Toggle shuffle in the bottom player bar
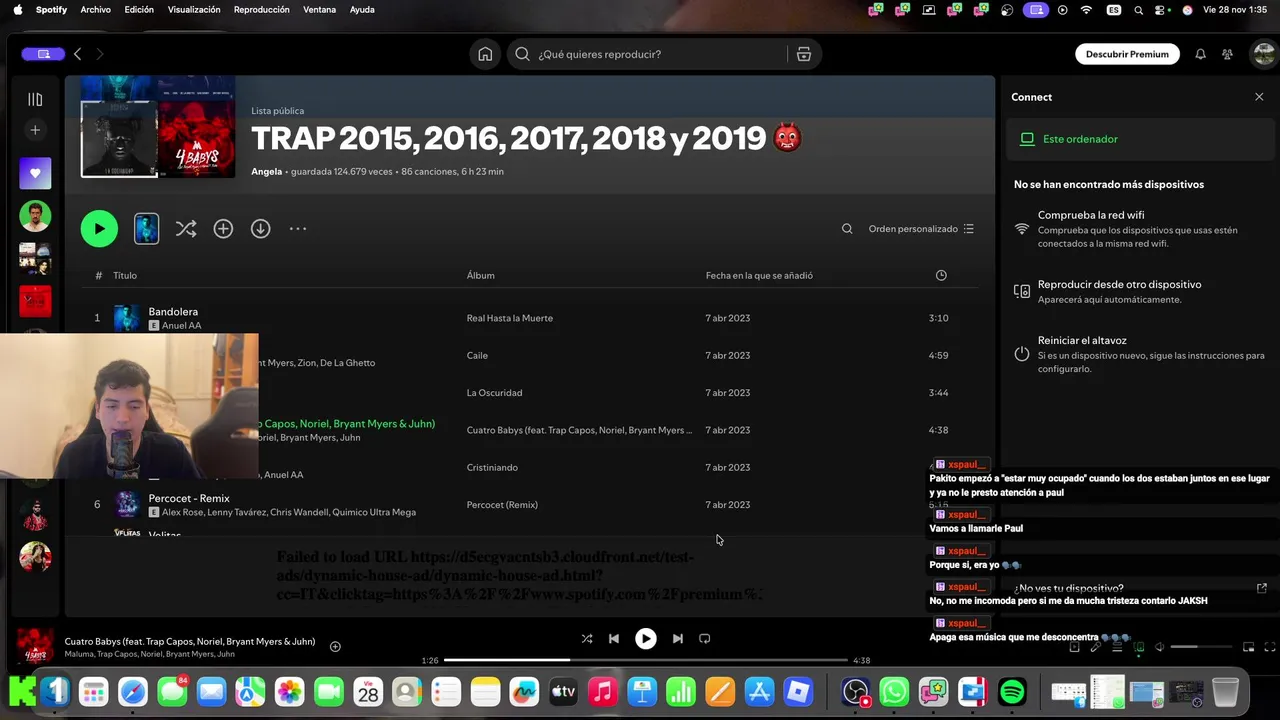This screenshot has width=1280, height=720. tap(587, 638)
